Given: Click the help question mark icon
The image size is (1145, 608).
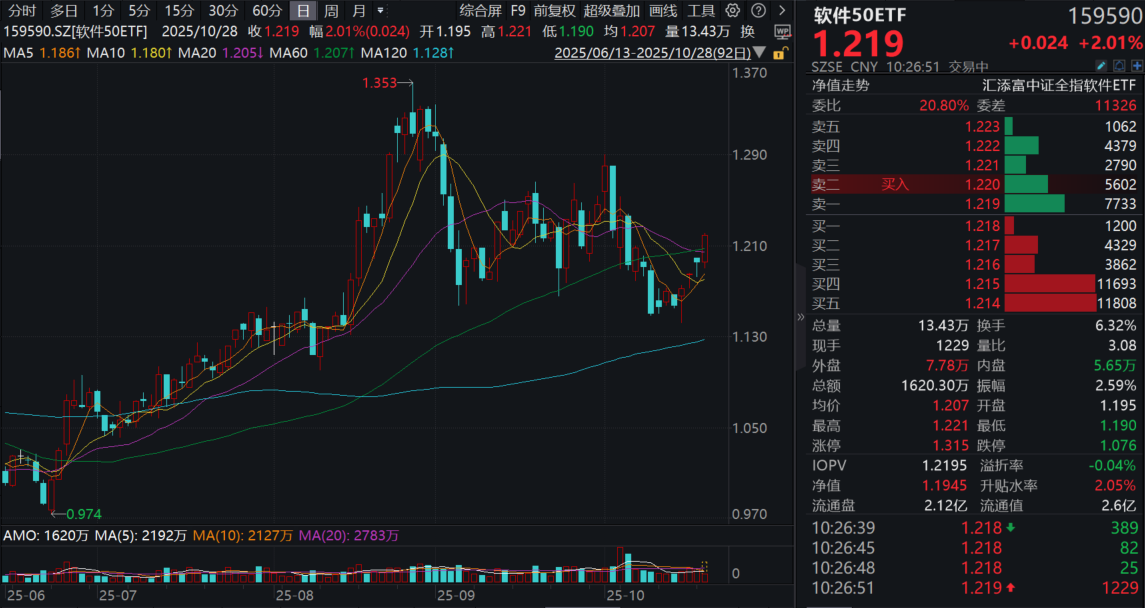Looking at the screenshot, I should tap(758, 10).
